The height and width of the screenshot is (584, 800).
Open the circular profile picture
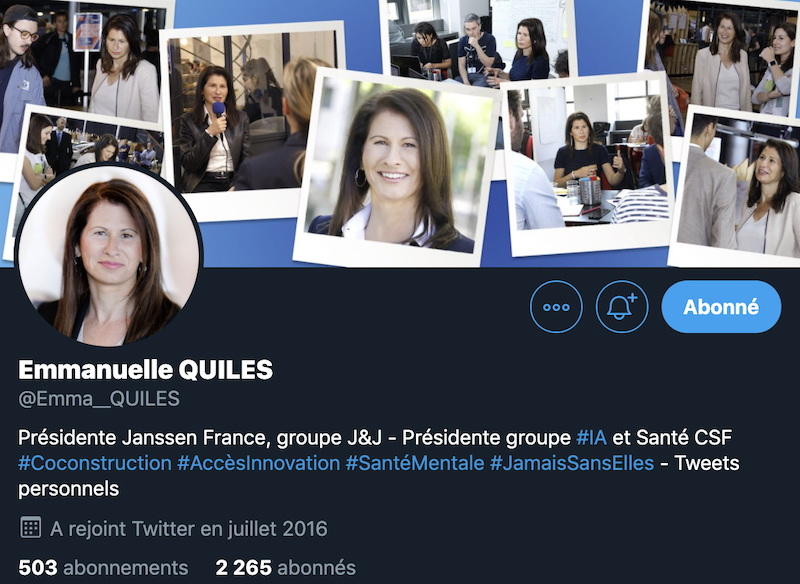[109, 256]
